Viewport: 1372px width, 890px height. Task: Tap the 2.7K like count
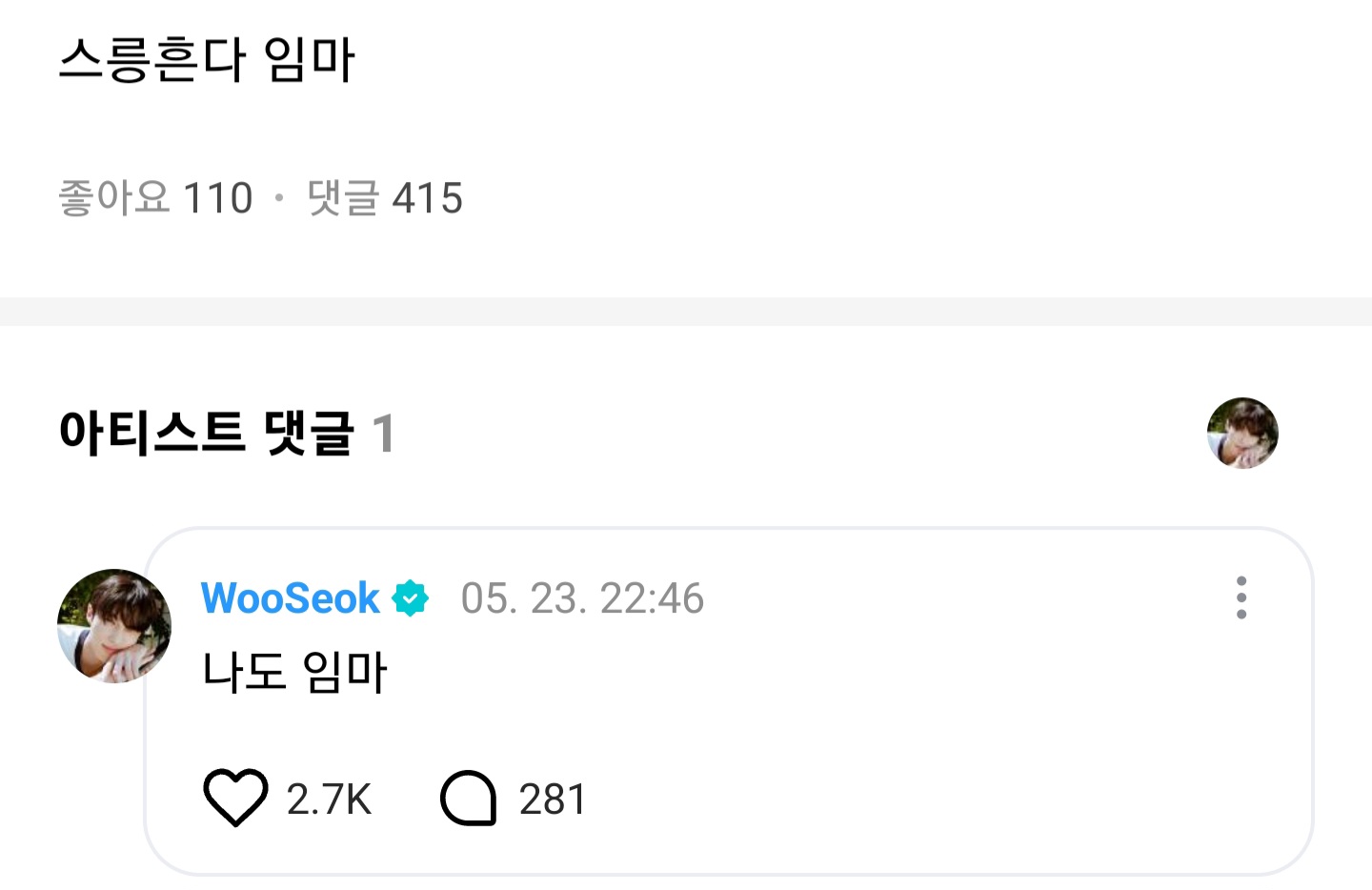[x=329, y=799]
